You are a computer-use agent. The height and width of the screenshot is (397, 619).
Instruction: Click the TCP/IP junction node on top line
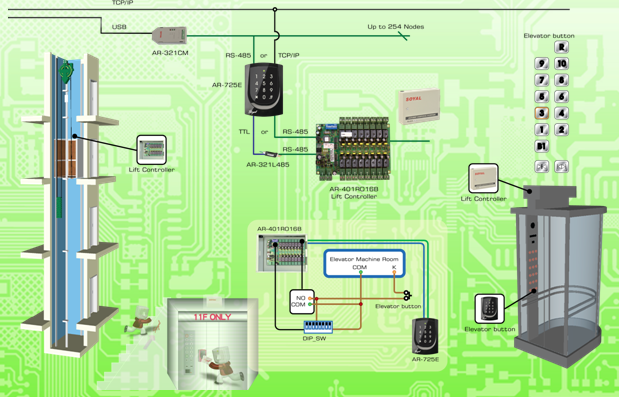275,9
